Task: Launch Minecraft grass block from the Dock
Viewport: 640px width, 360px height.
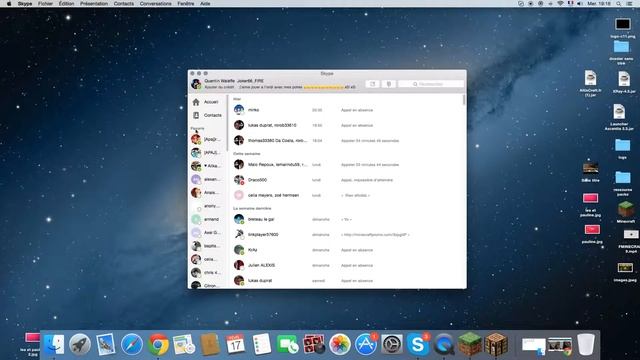Action: click(470, 344)
